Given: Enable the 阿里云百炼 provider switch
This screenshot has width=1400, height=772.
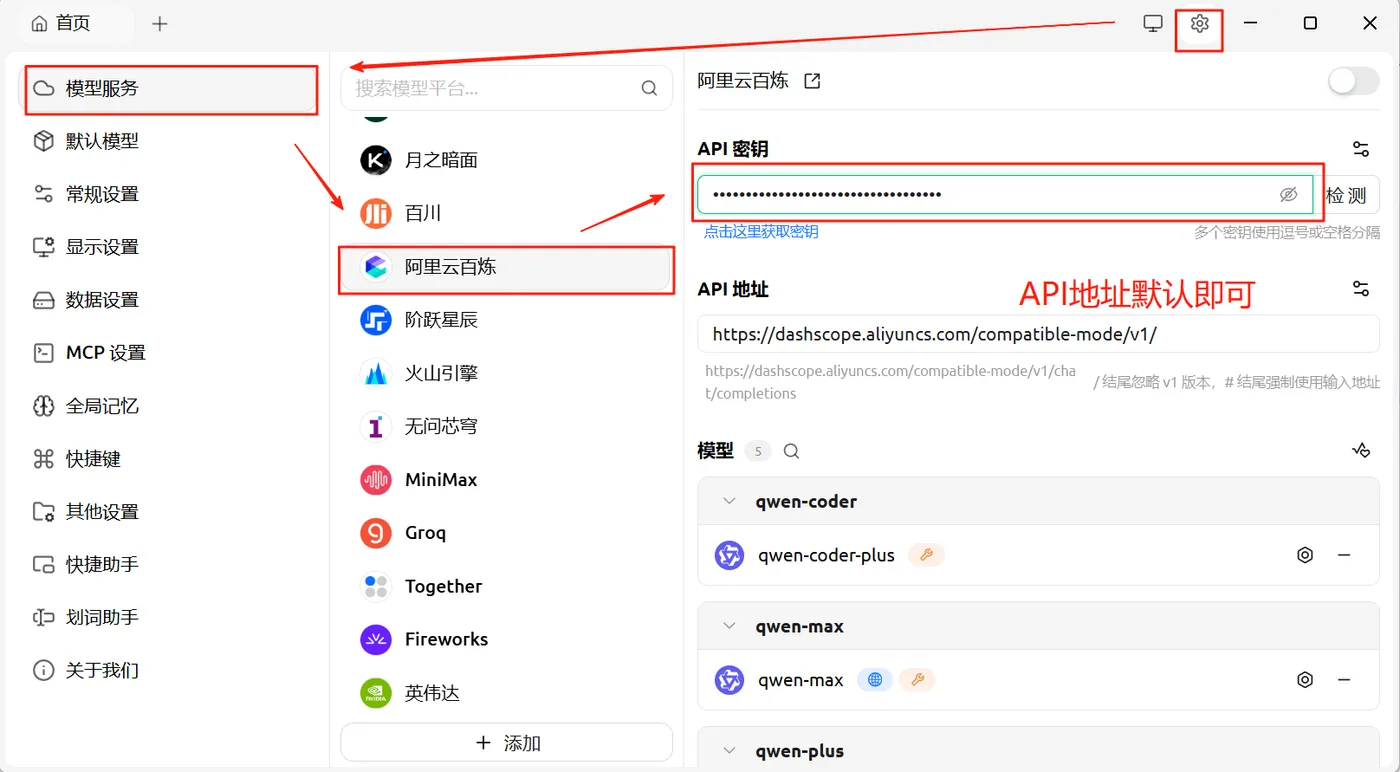Looking at the screenshot, I should (1354, 81).
